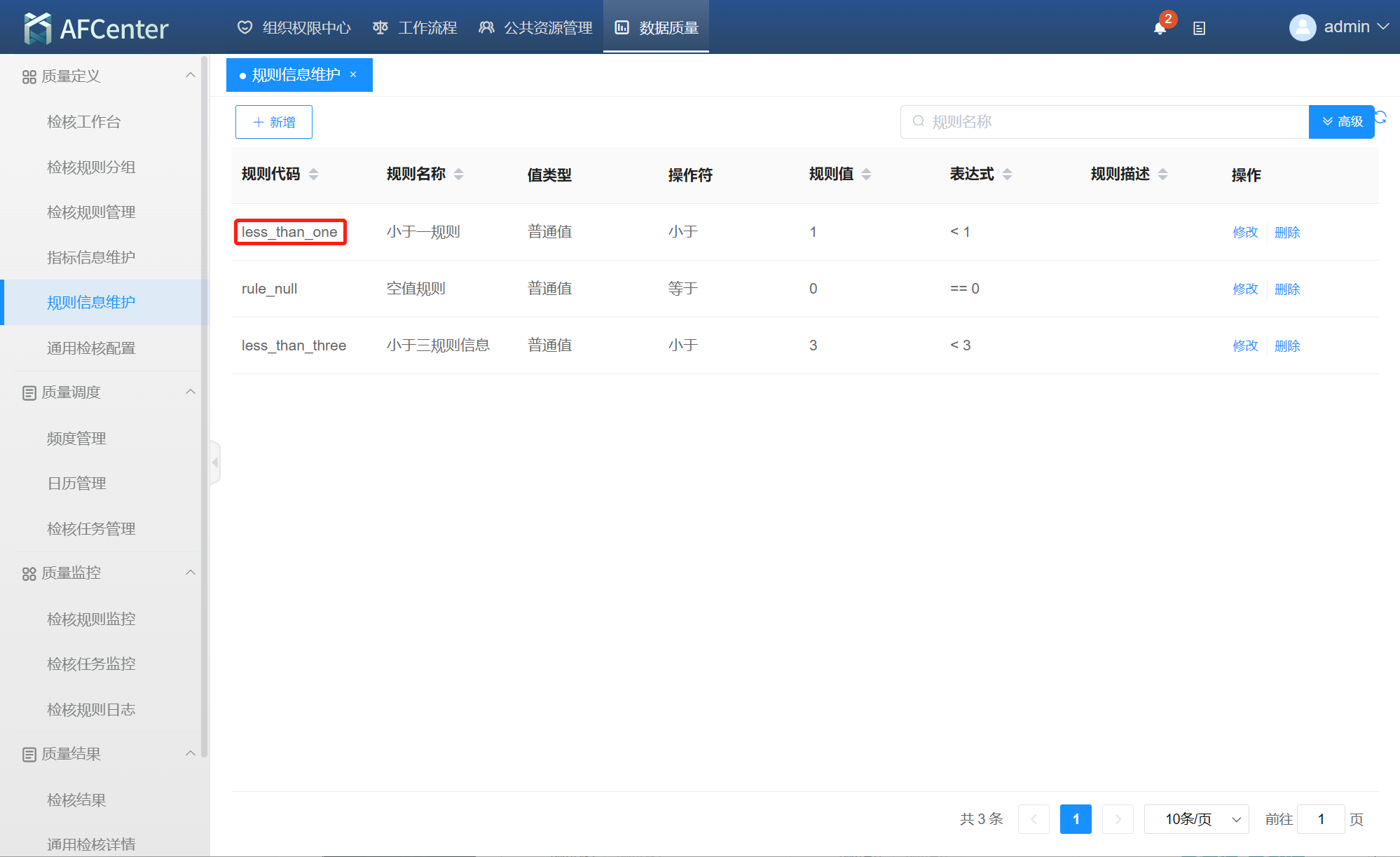Click the AFCenter logo
This screenshot has width=1400, height=857.
tap(96, 28)
